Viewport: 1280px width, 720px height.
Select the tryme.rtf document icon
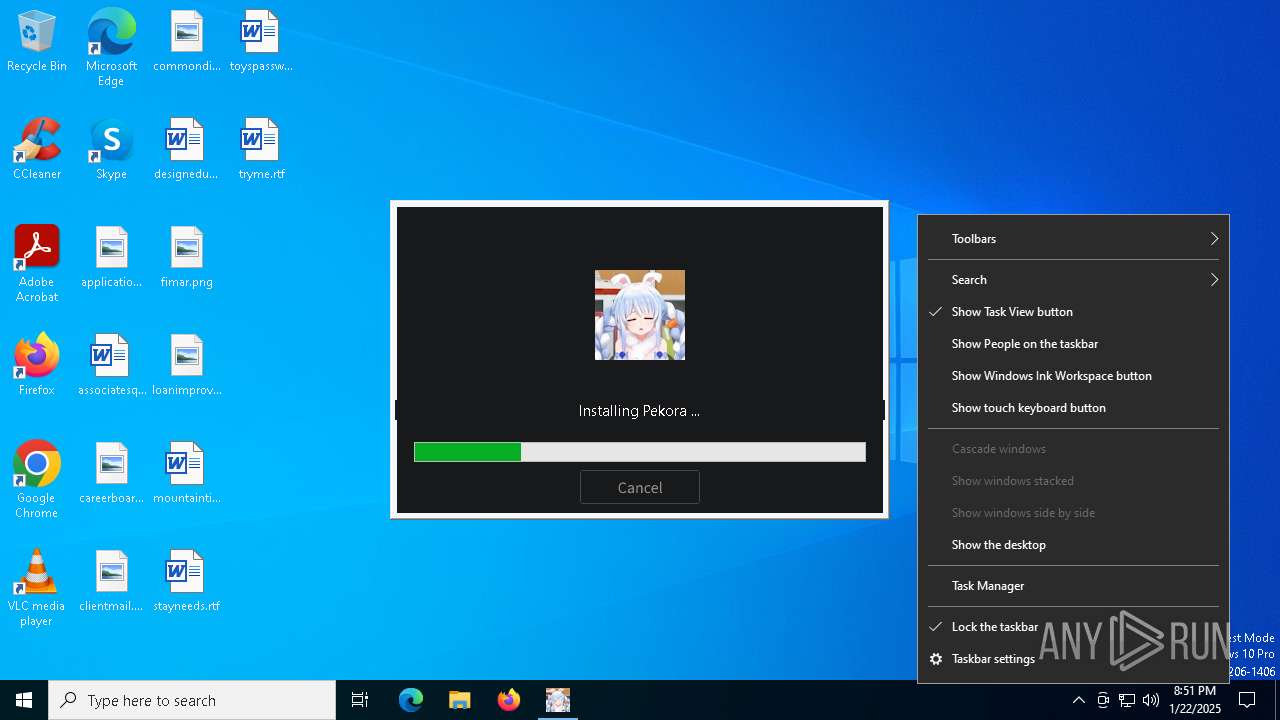click(260, 150)
